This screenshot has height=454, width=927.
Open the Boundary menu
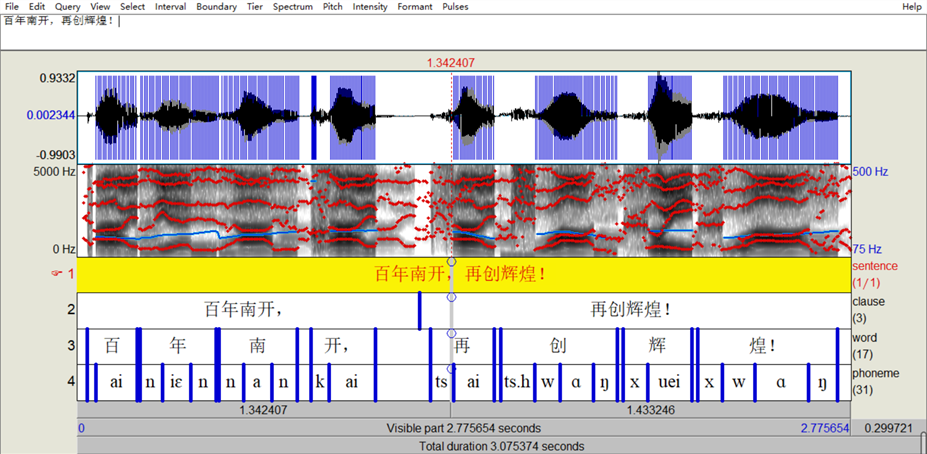(217, 7)
